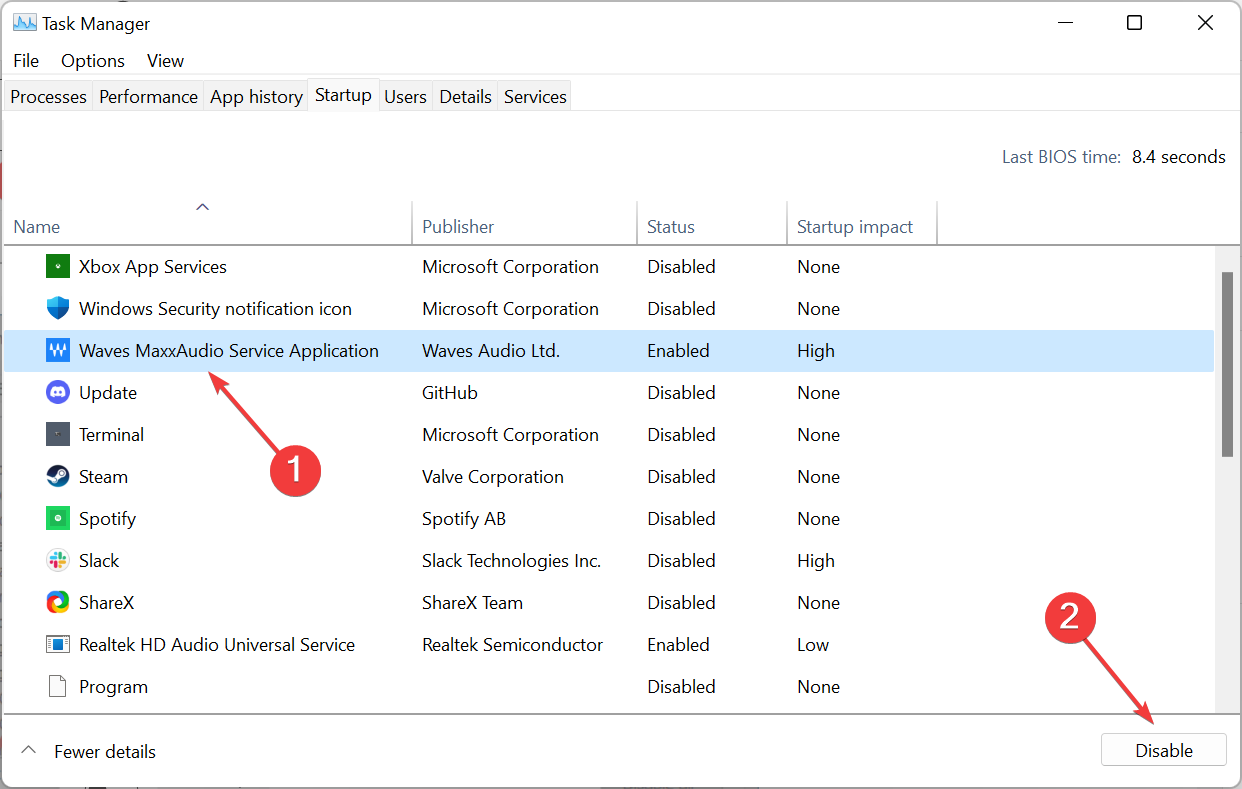Image resolution: width=1242 pixels, height=789 pixels.
Task: Click the Disable button
Action: [x=1164, y=751]
